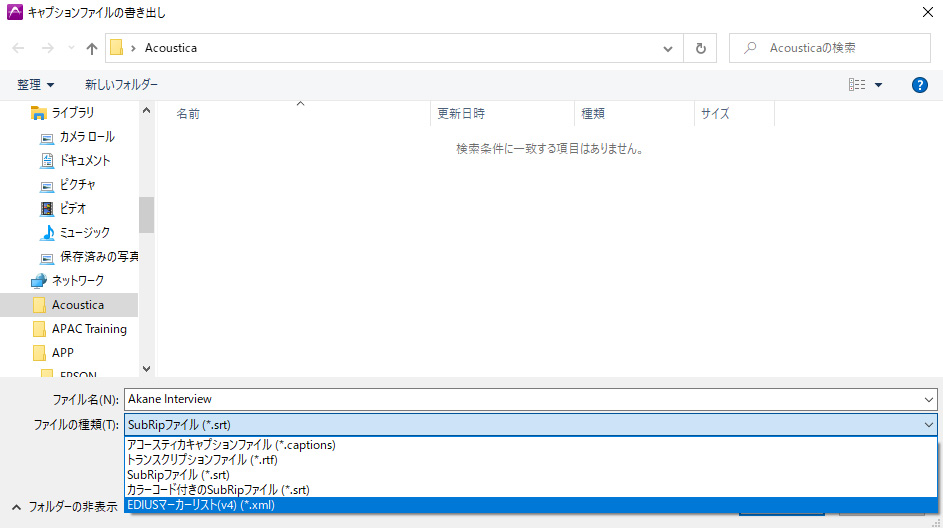
Task: Click the Acoustica app icon in title bar
Action: [14, 12]
